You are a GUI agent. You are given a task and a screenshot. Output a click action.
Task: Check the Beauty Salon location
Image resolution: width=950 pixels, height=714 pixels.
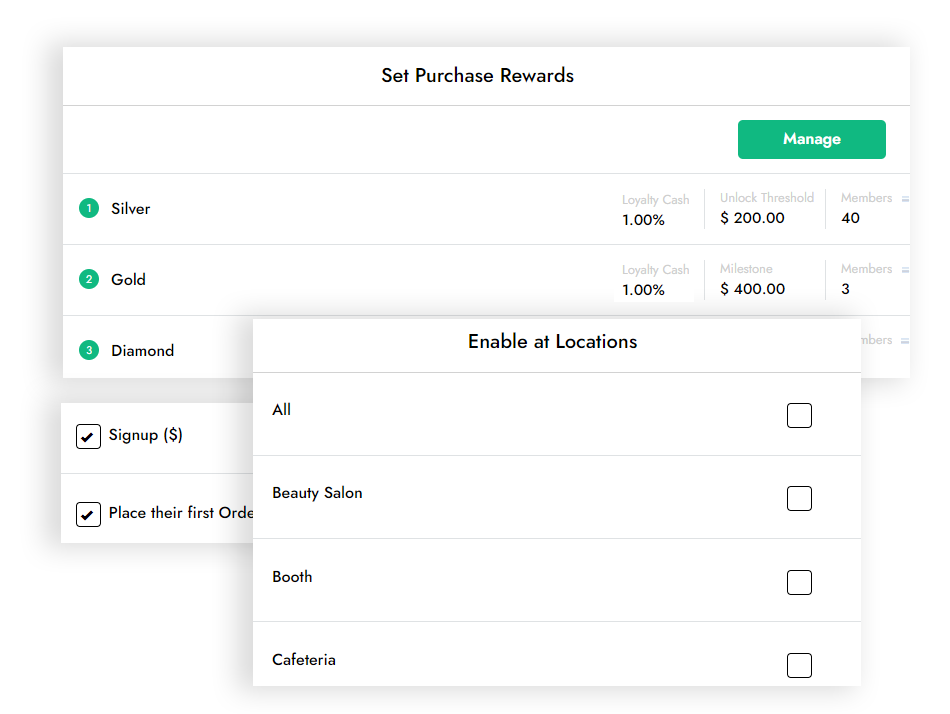(799, 498)
